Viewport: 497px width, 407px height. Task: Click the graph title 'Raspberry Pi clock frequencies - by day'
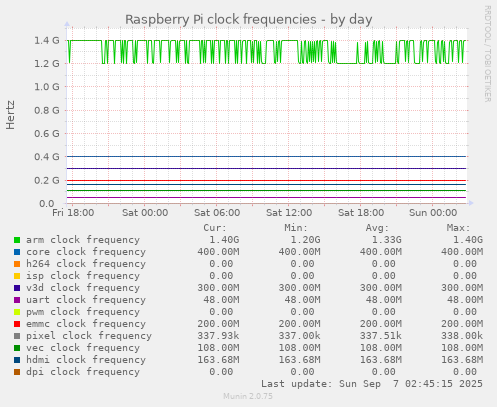tap(249, 19)
